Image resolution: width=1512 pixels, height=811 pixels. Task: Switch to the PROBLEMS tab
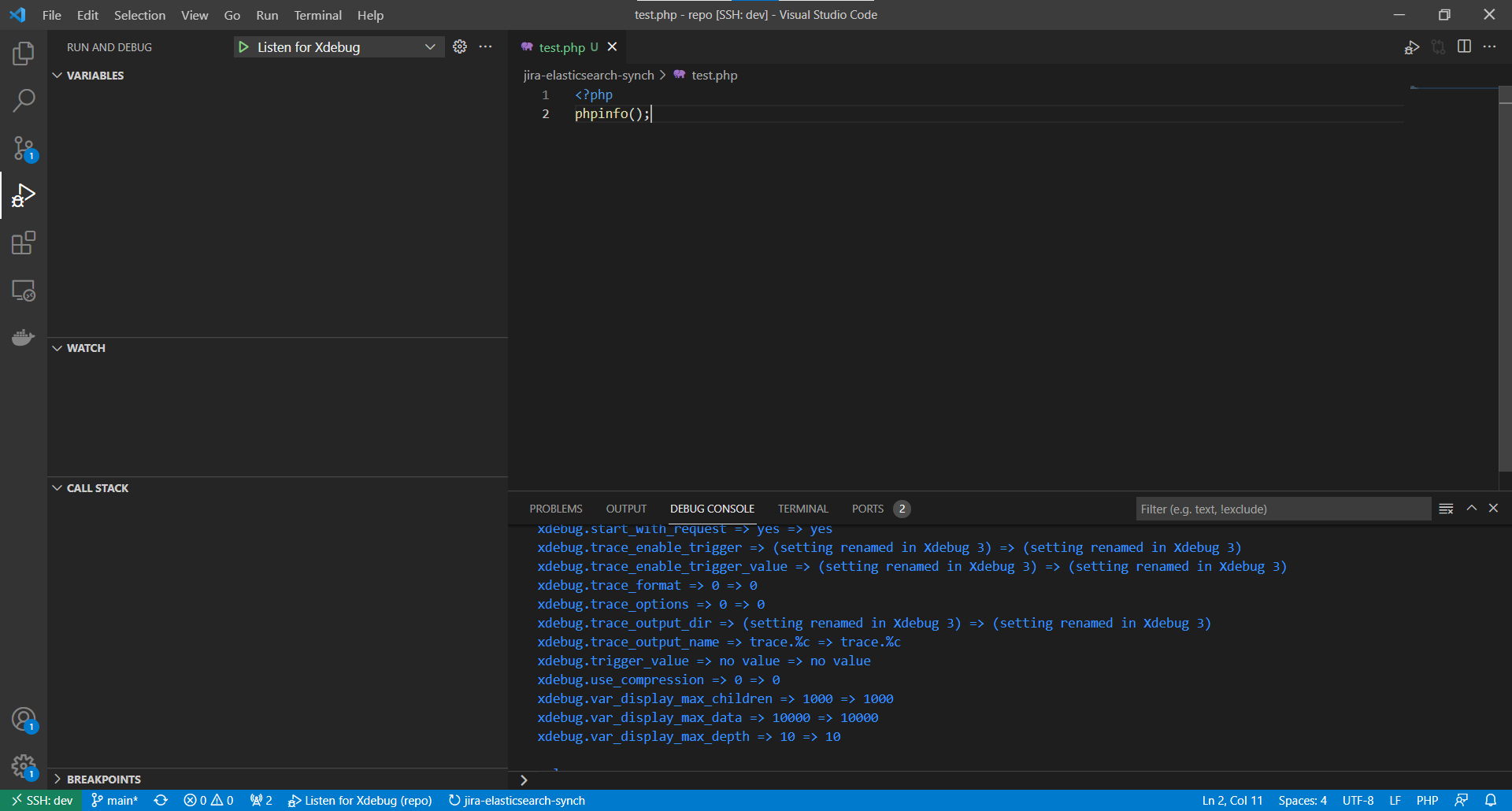point(556,509)
